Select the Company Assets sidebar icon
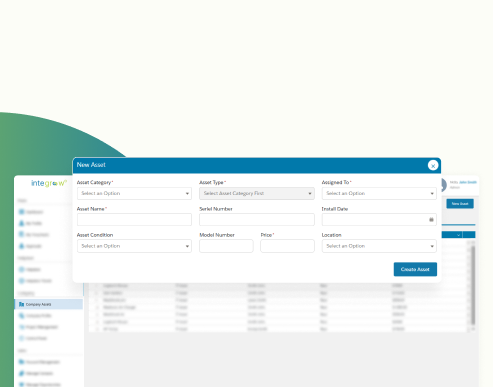Screen dimensions: 493x387 pos(21,304)
